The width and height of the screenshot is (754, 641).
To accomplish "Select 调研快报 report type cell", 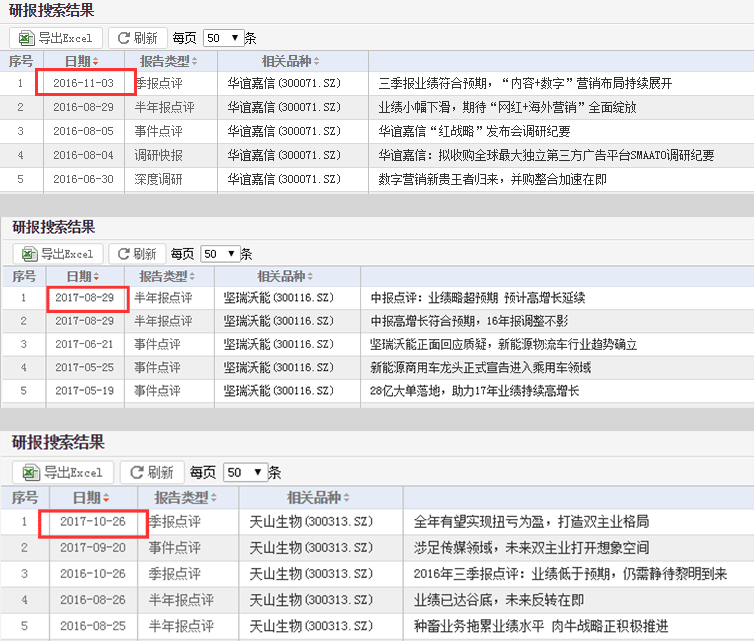I will pos(159,155).
